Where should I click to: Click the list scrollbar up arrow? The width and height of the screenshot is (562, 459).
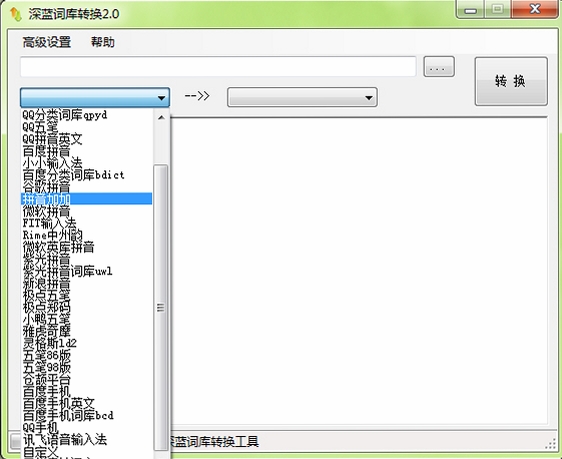[x=161, y=118]
